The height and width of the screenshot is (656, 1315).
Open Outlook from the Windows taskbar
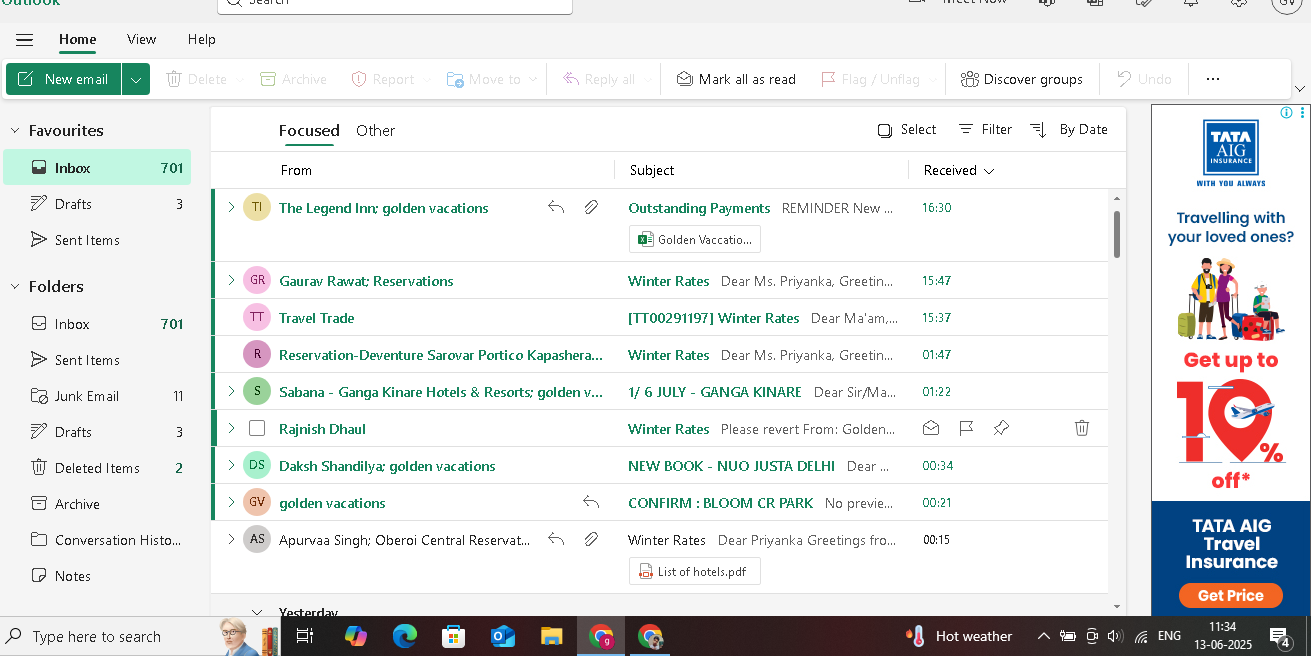(503, 636)
